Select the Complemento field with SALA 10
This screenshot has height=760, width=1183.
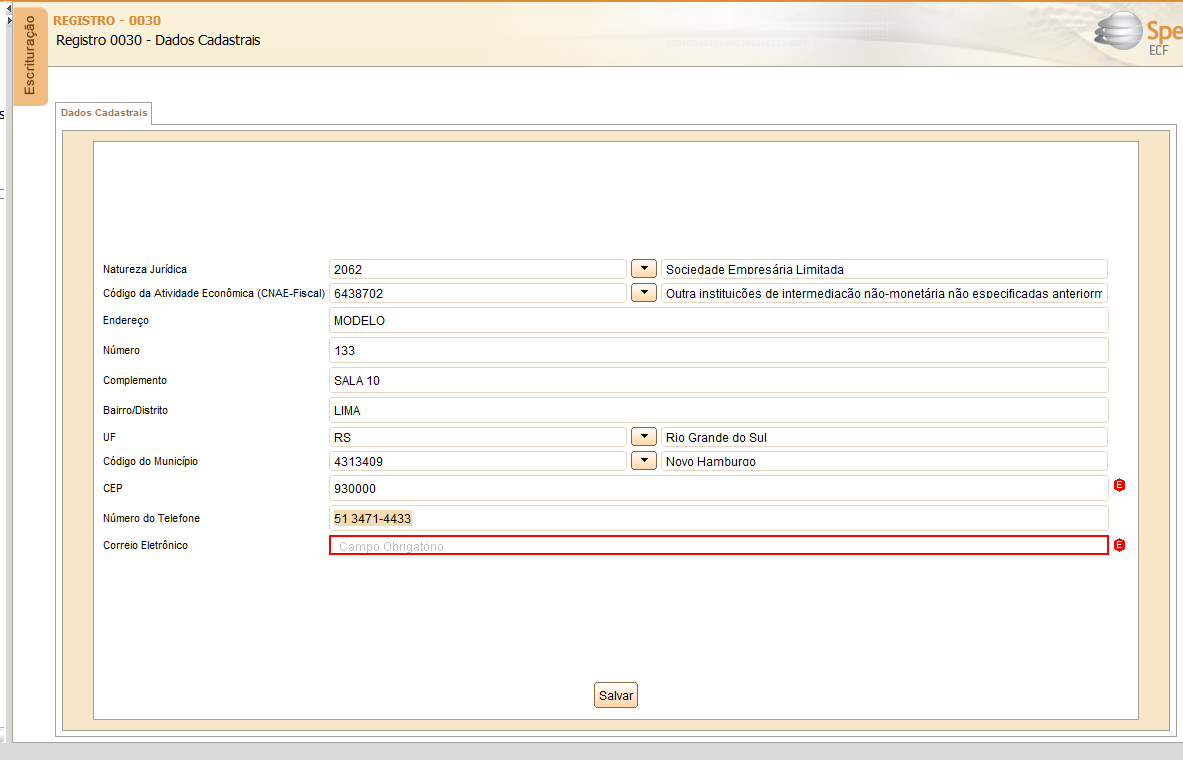click(x=718, y=380)
